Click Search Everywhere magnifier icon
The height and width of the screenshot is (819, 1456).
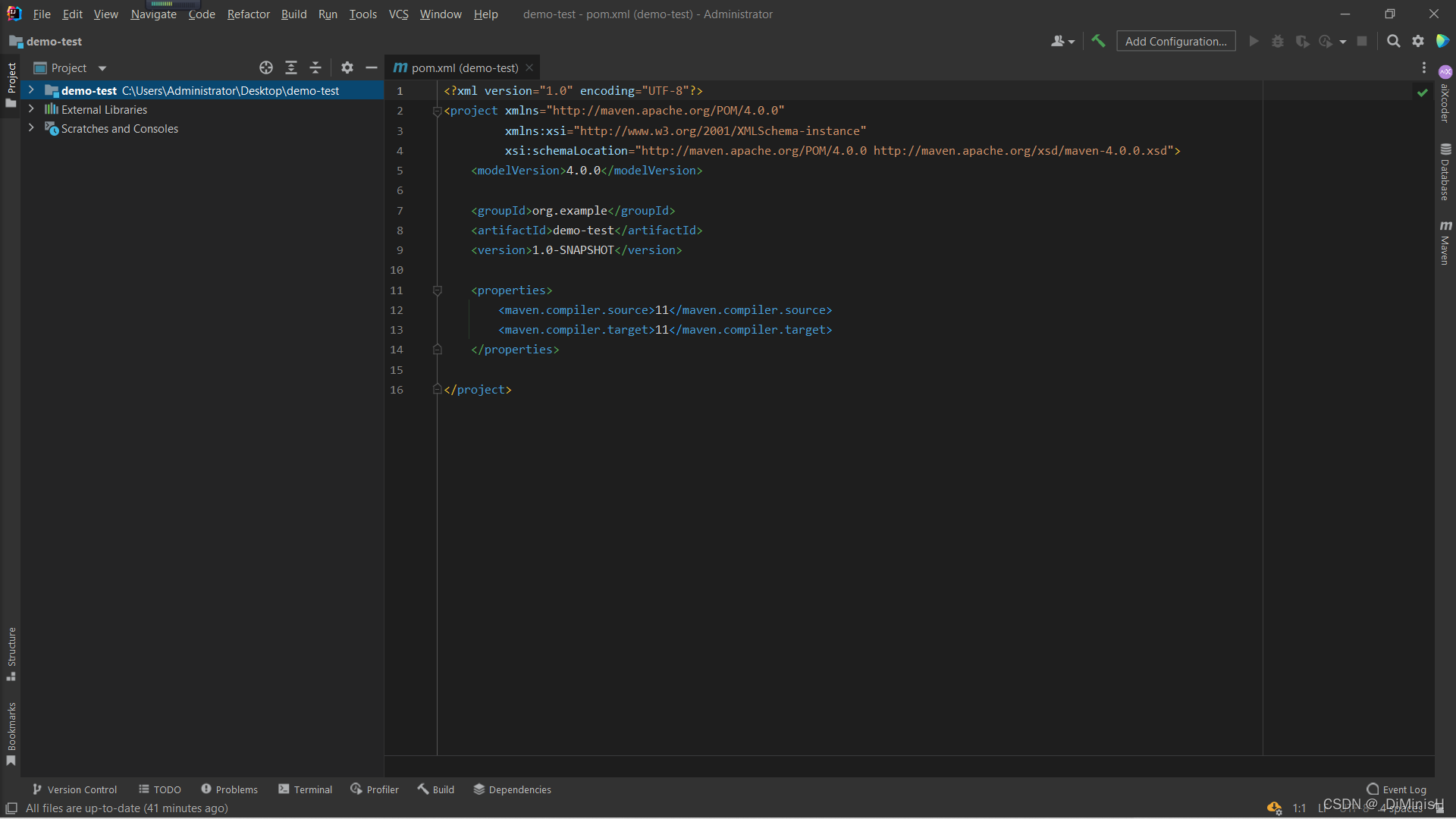pos(1393,41)
